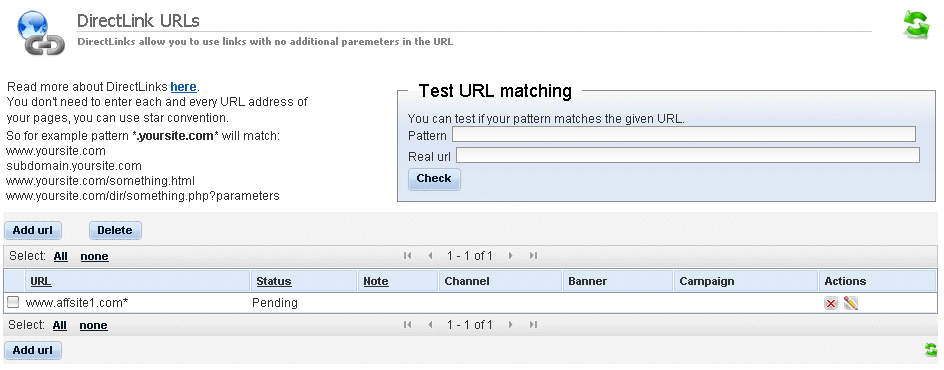Image resolution: width=944 pixels, height=370 pixels.
Task: Go to first page in the lower pager
Action: coord(408,325)
